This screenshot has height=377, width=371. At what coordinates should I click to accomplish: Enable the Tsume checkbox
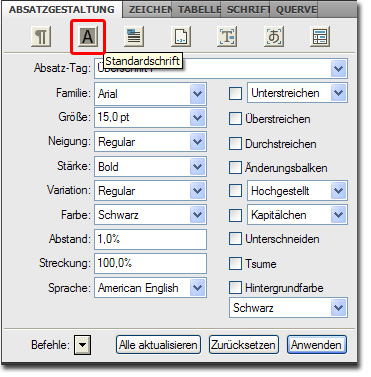tap(235, 263)
